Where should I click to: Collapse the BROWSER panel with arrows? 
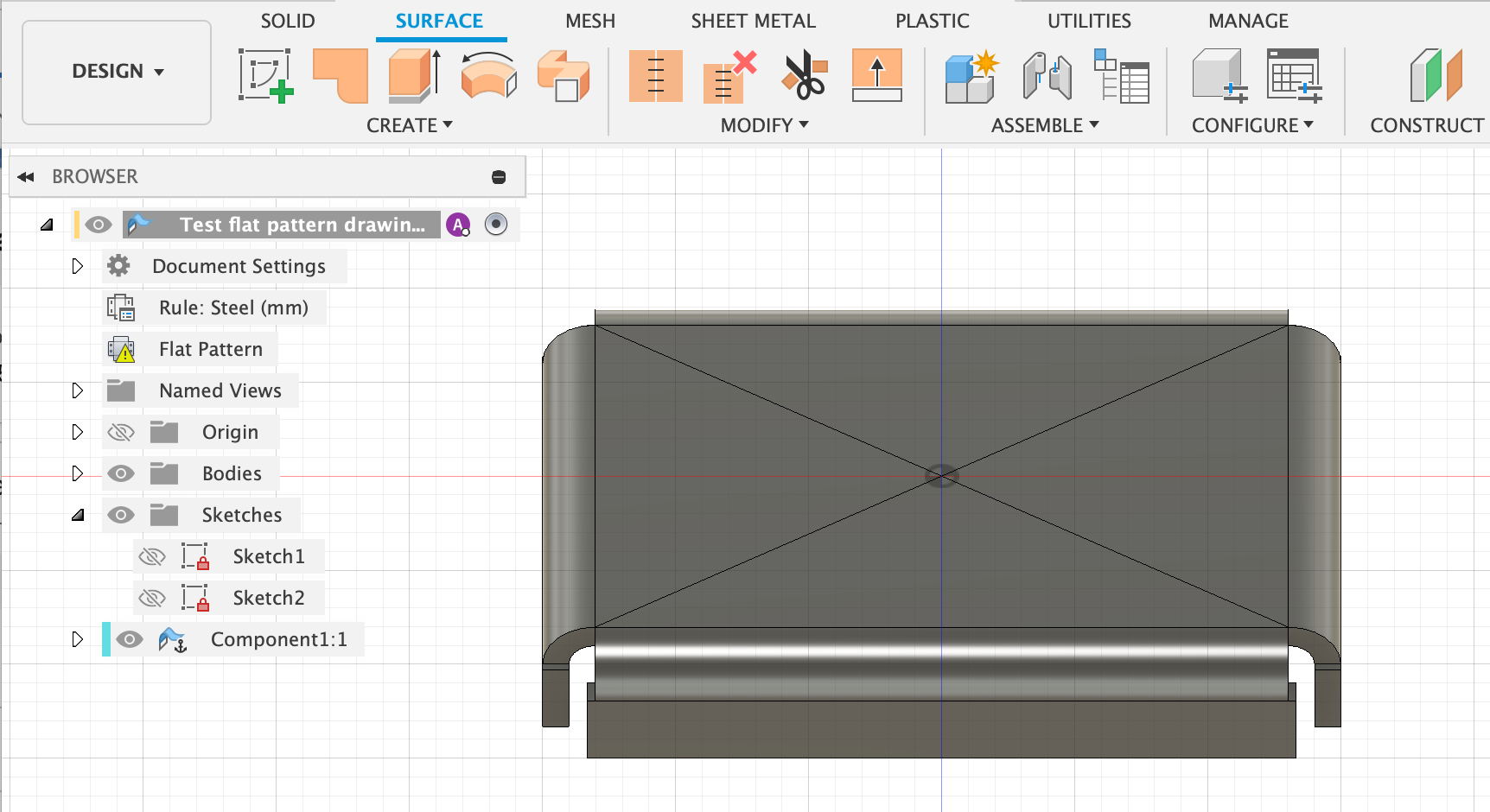pyautogui.click(x=26, y=177)
